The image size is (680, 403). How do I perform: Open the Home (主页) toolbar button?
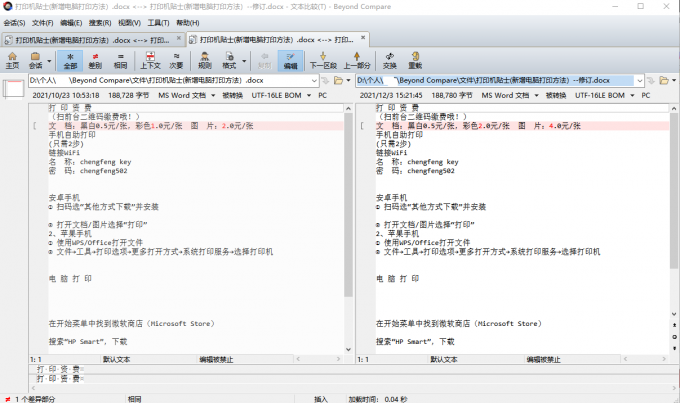[12, 60]
